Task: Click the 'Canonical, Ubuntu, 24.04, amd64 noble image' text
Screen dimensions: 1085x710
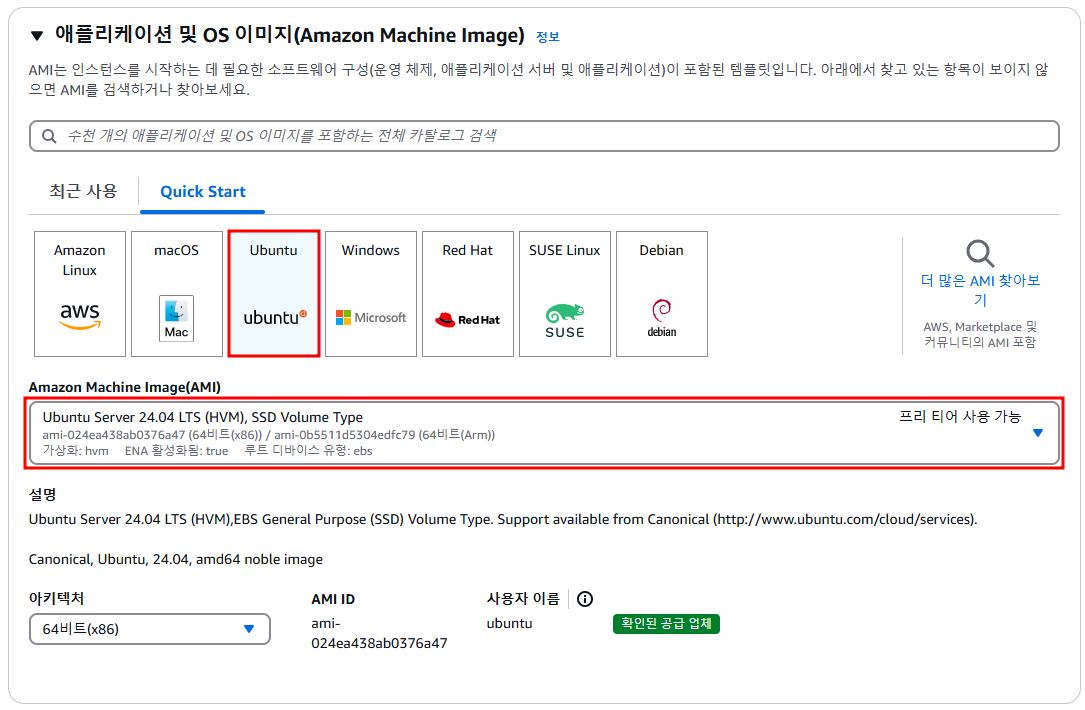Action: click(176, 559)
